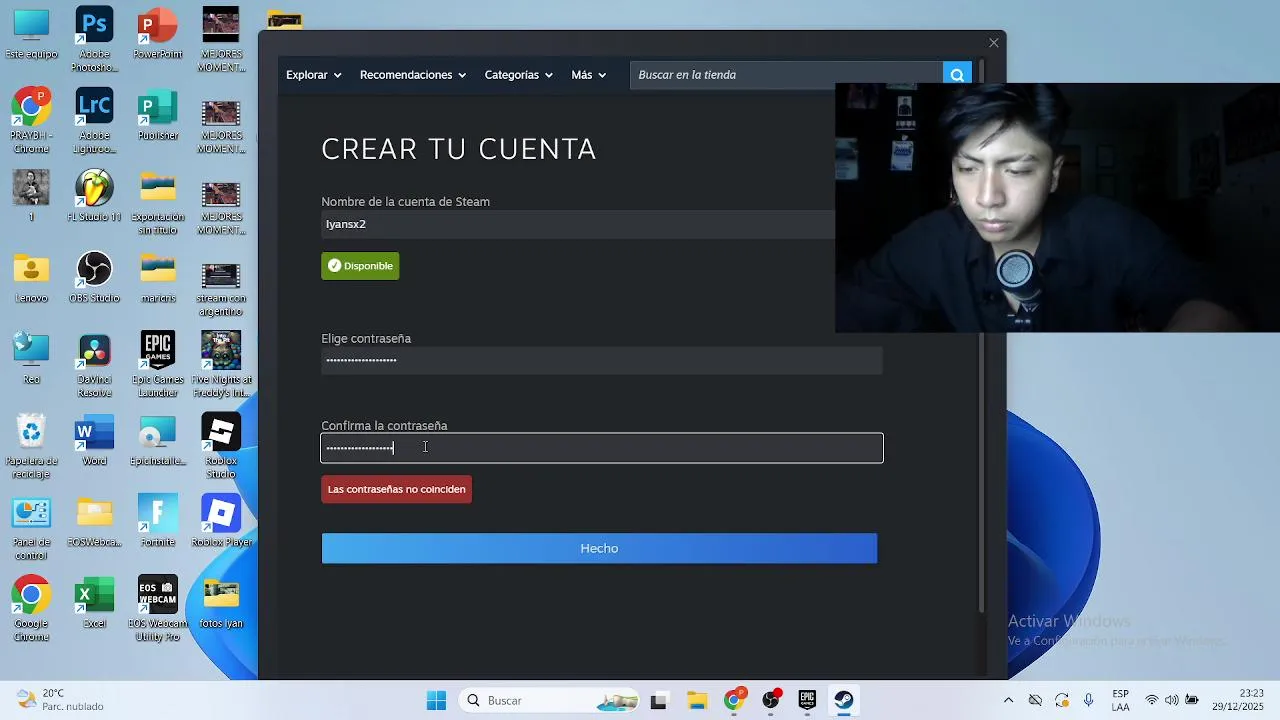Viewport: 1280px width, 720px height.
Task: Select the FL Studio 11 icon
Action: click(x=94, y=197)
